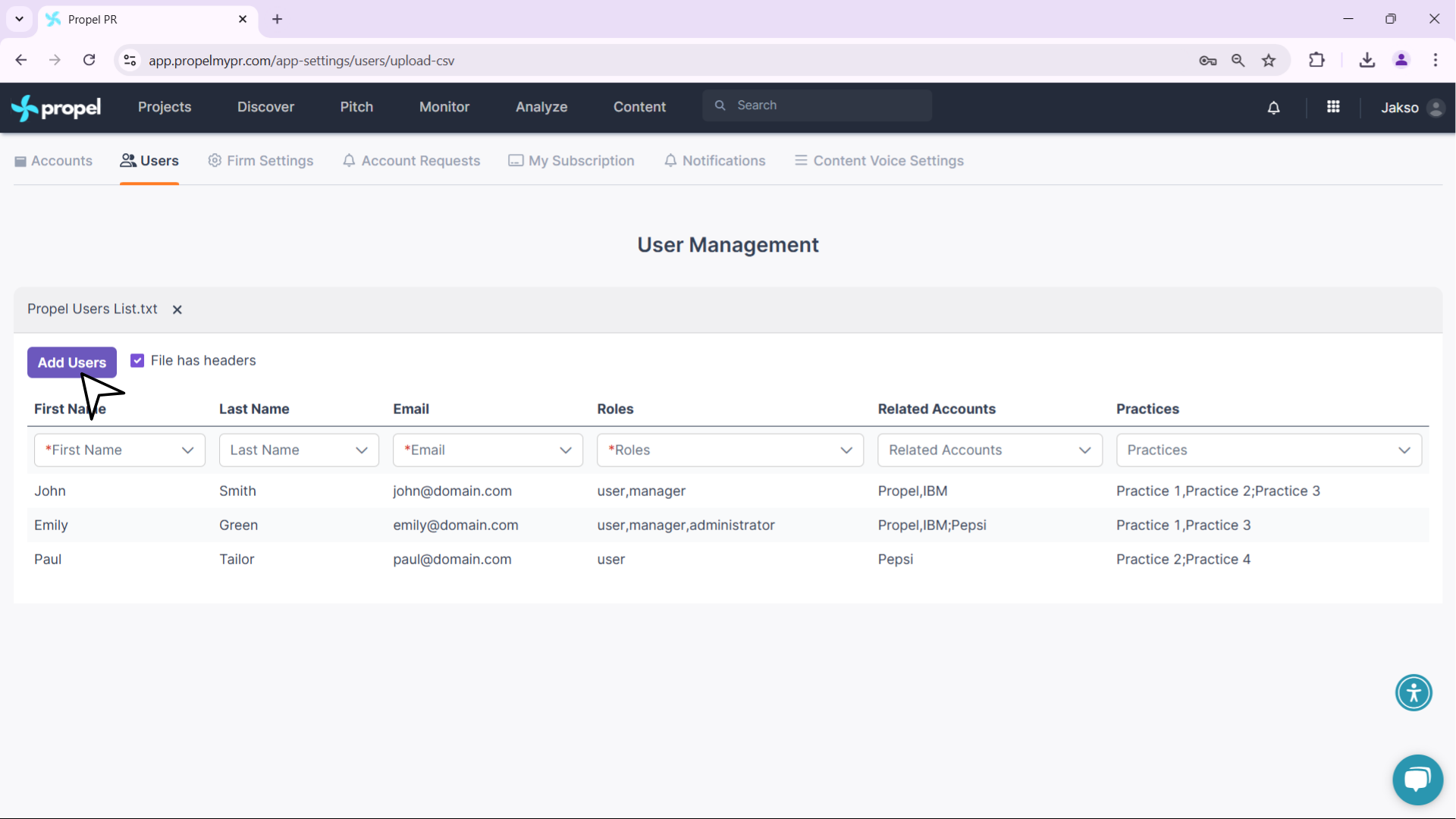Open the browser extensions puzzle icon

pyautogui.click(x=1317, y=60)
